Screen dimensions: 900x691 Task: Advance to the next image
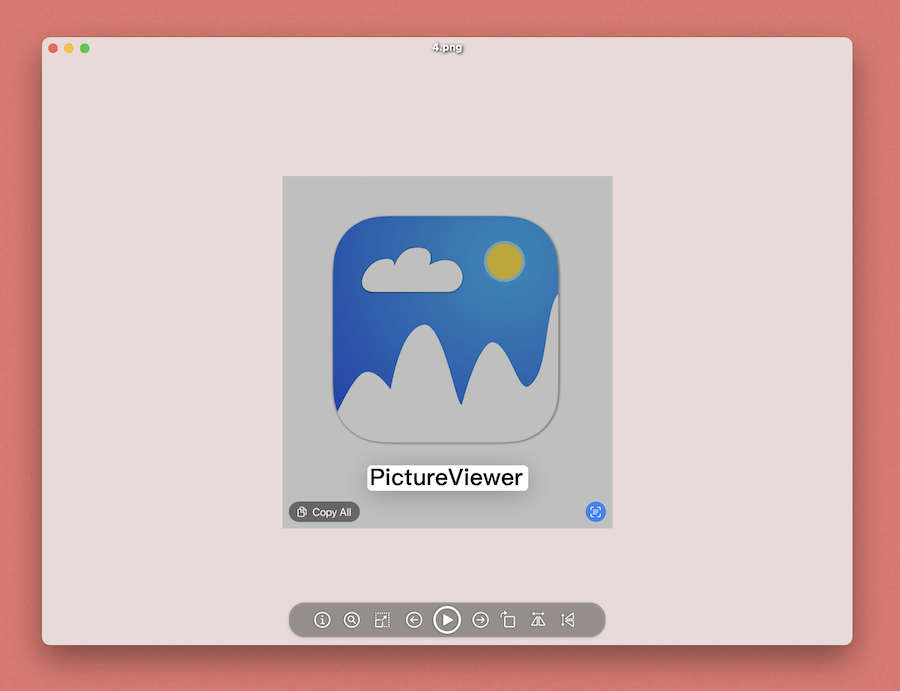480,620
